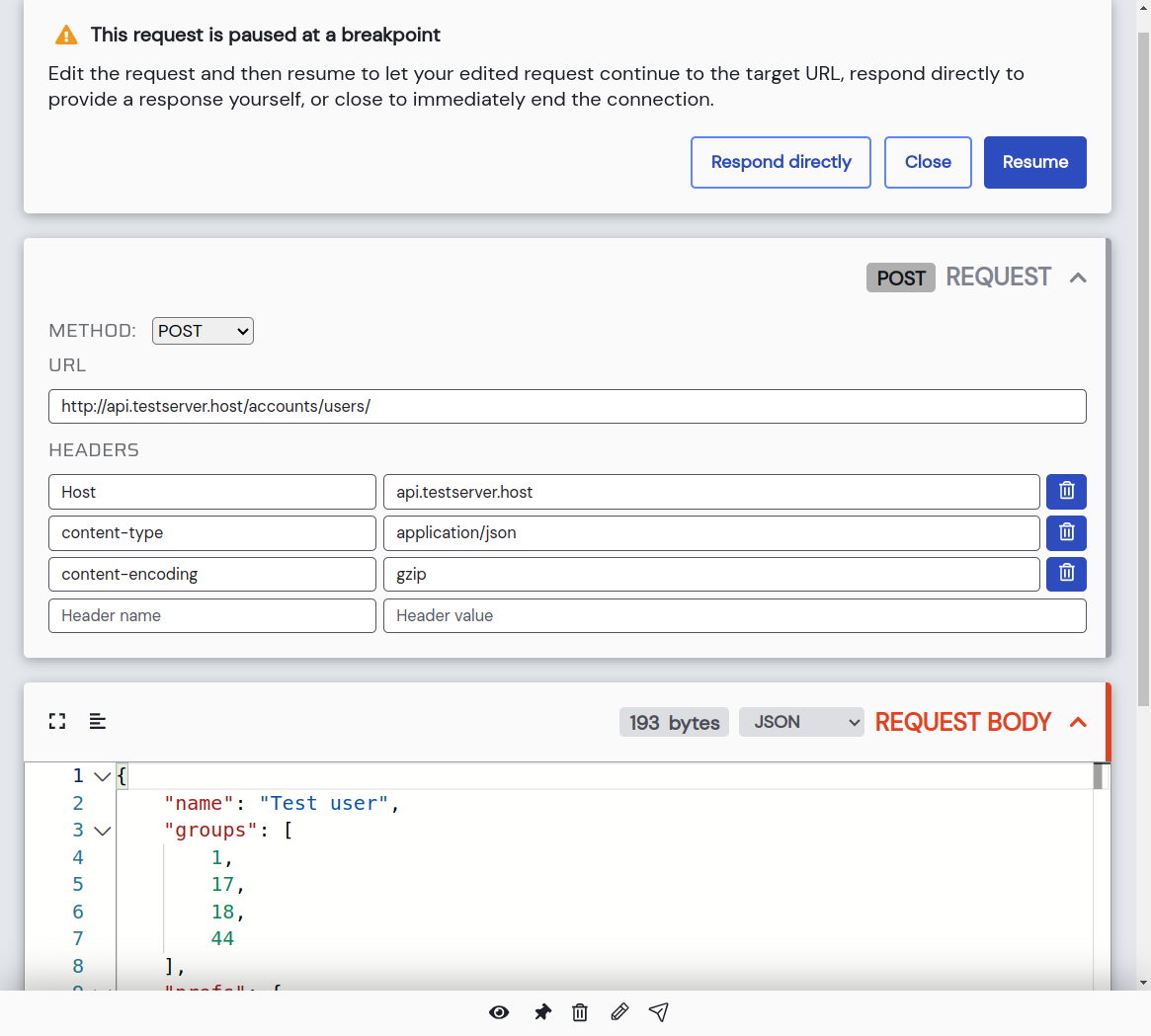The image size is (1151, 1036).
Task: Click the URL input field
Action: (567, 406)
